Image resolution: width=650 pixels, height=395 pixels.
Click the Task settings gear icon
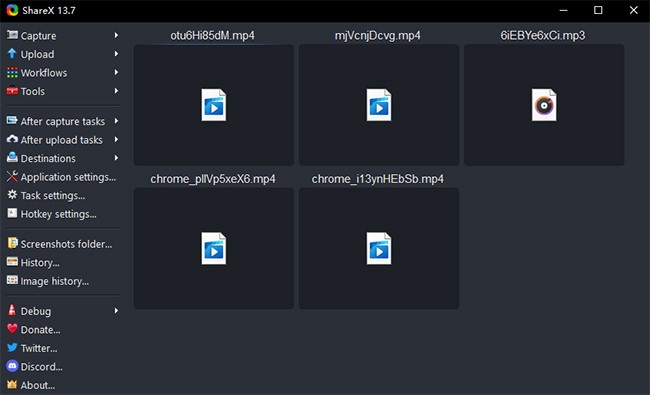click(12, 195)
